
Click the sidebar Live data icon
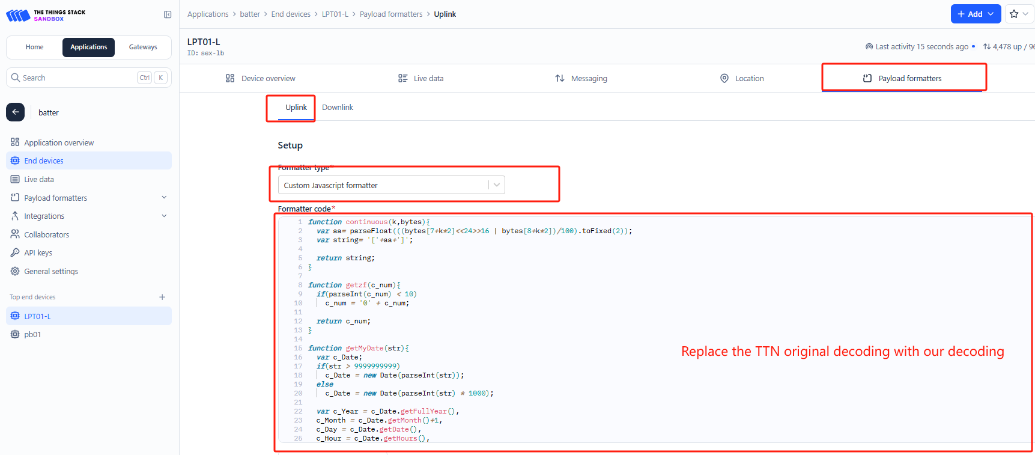click(x=15, y=179)
